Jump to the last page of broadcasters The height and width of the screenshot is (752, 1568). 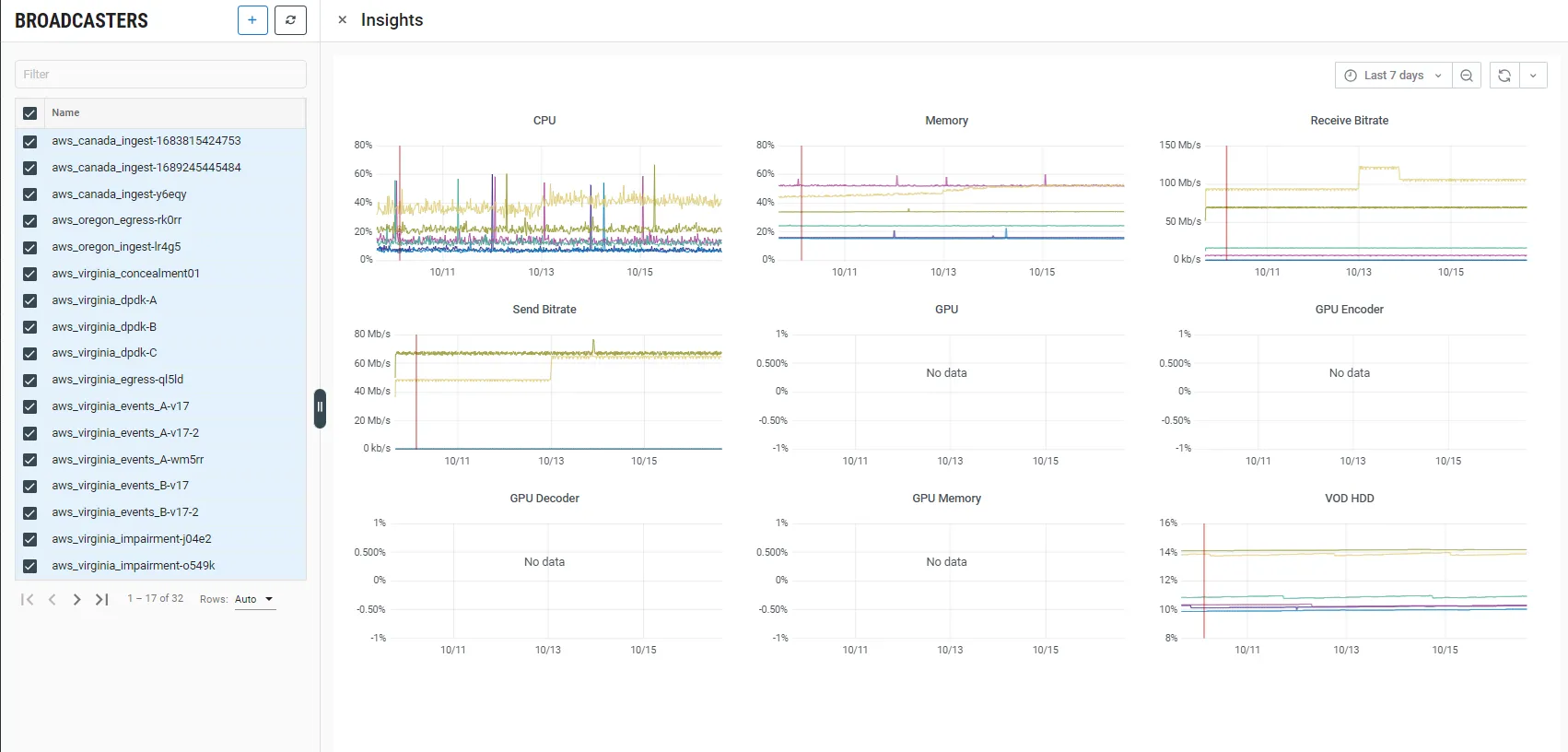pyautogui.click(x=102, y=600)
